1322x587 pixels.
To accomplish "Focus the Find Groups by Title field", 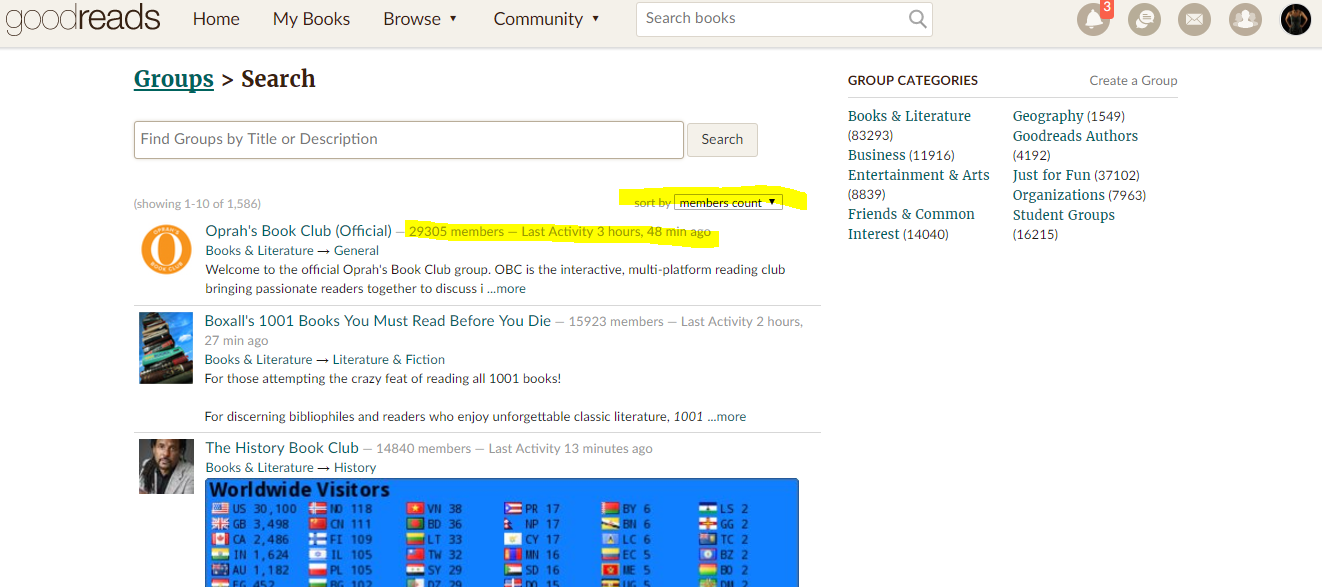I will (408, 140).
